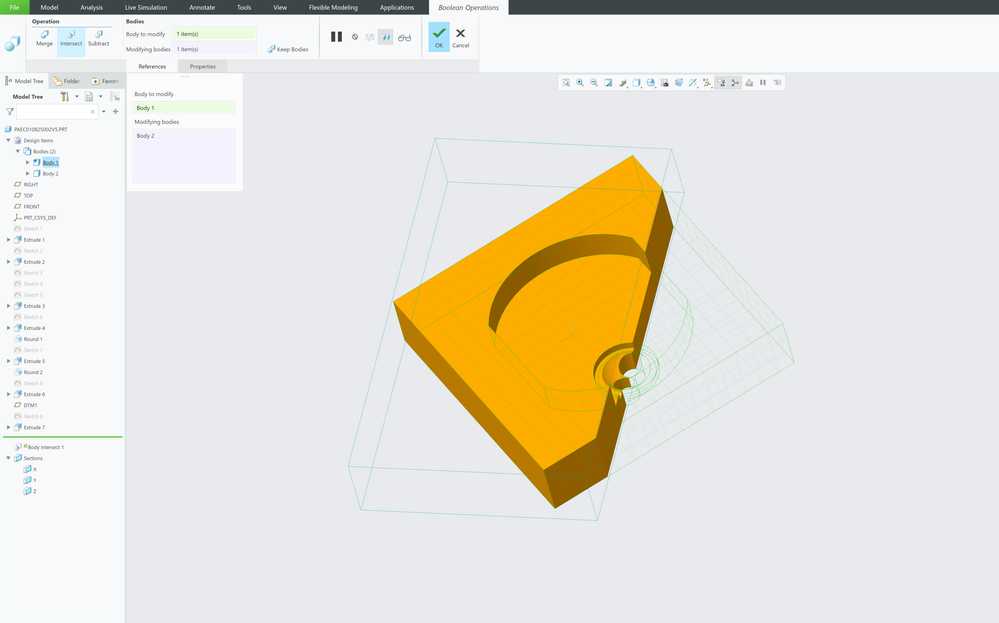
Task: Click the Modifying bodies collector field
Action: pos(214,49)
